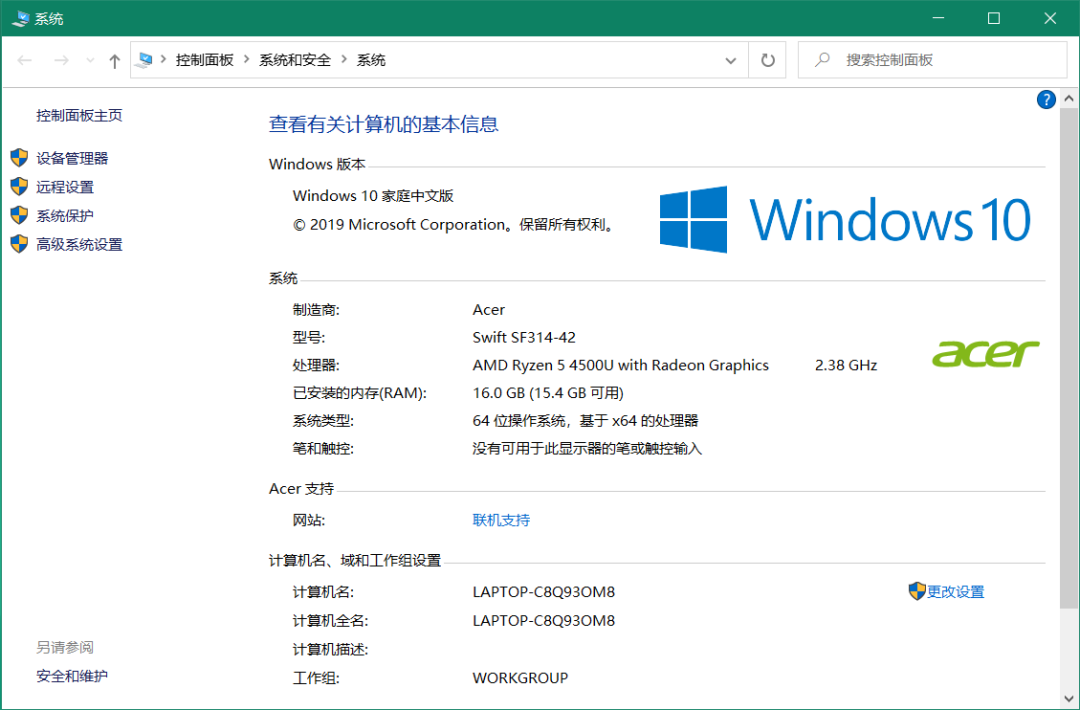This screenshot has height=710, width=1080.
Task: Close the 系统 window
Action: tap(1050, 18)
